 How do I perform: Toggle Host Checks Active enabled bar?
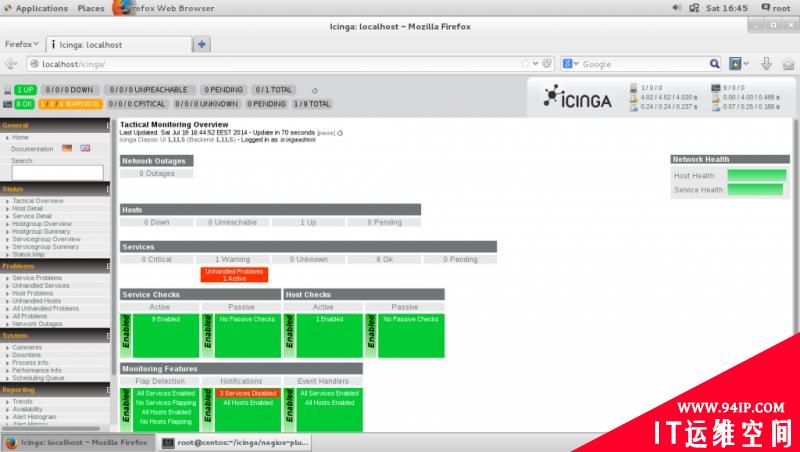[x=289, y=336]
